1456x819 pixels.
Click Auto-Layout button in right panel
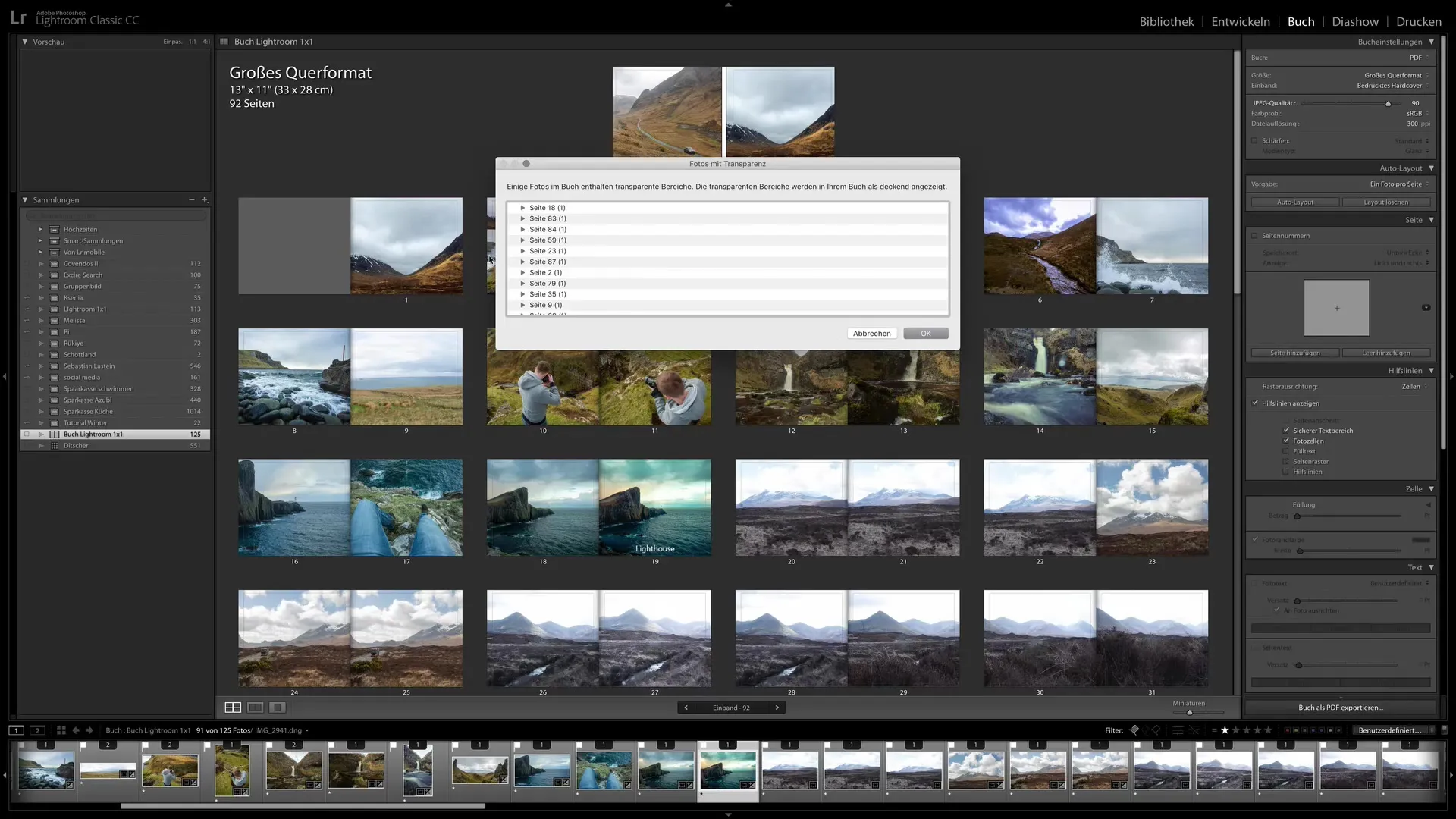[1295, 201]
